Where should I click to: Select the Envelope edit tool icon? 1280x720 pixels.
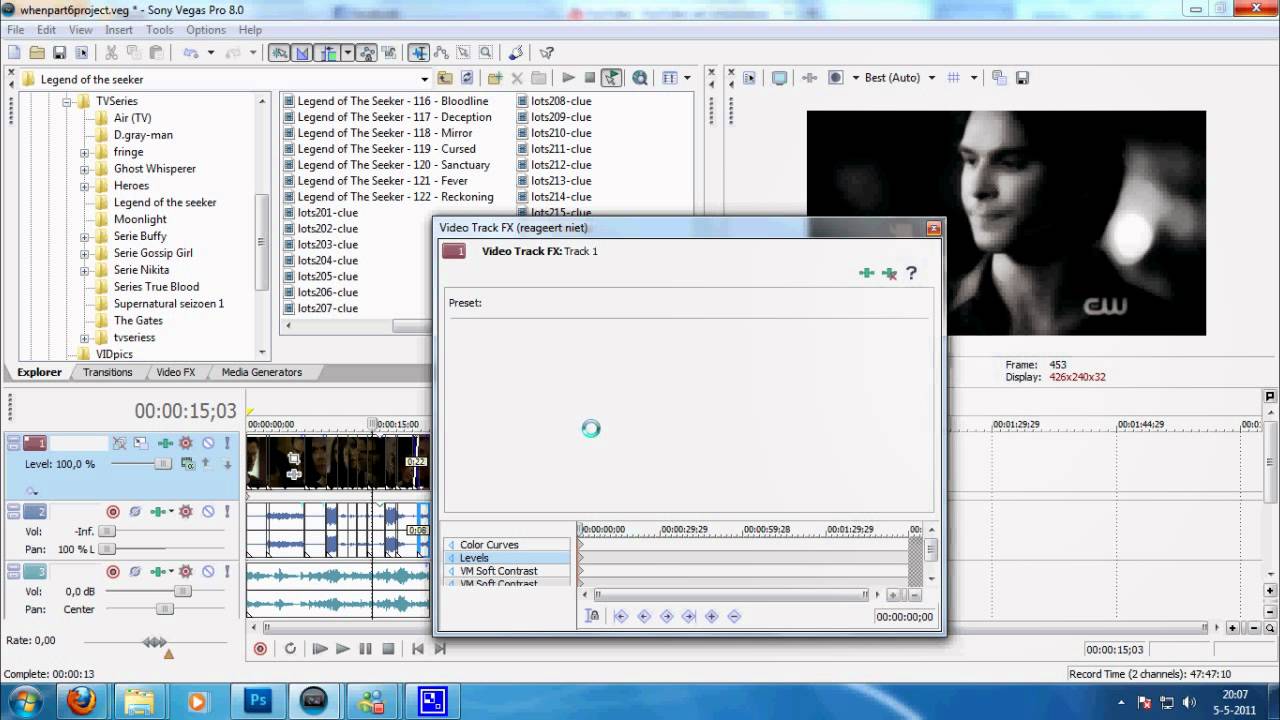[441, 53]
